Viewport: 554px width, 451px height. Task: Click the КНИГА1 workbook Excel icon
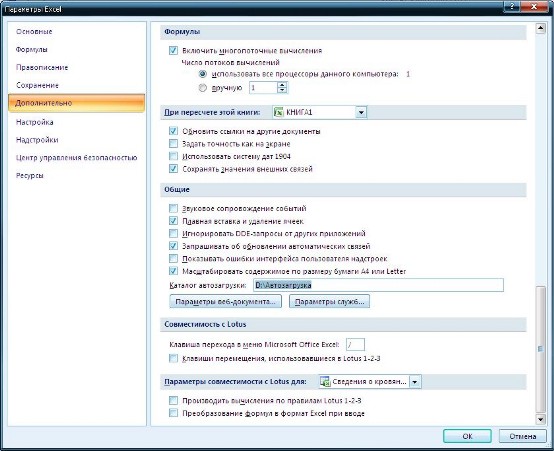pyautogui.click(x=279, y=112)
